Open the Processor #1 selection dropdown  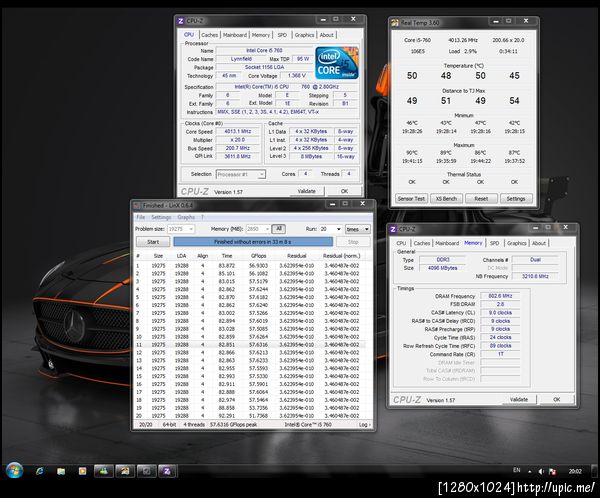[x=241, y=174]
